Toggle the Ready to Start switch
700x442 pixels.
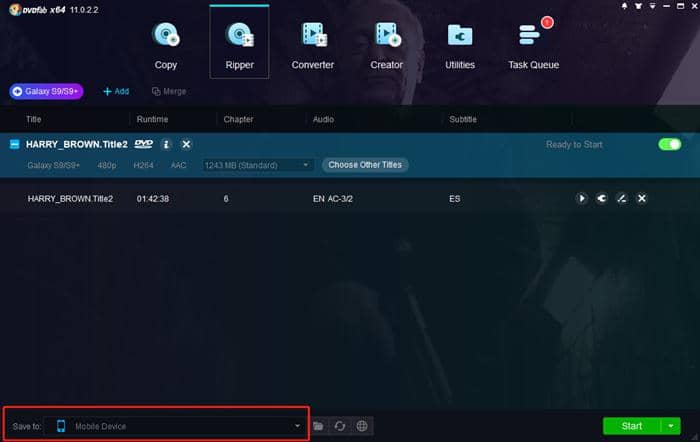point(670,144)
